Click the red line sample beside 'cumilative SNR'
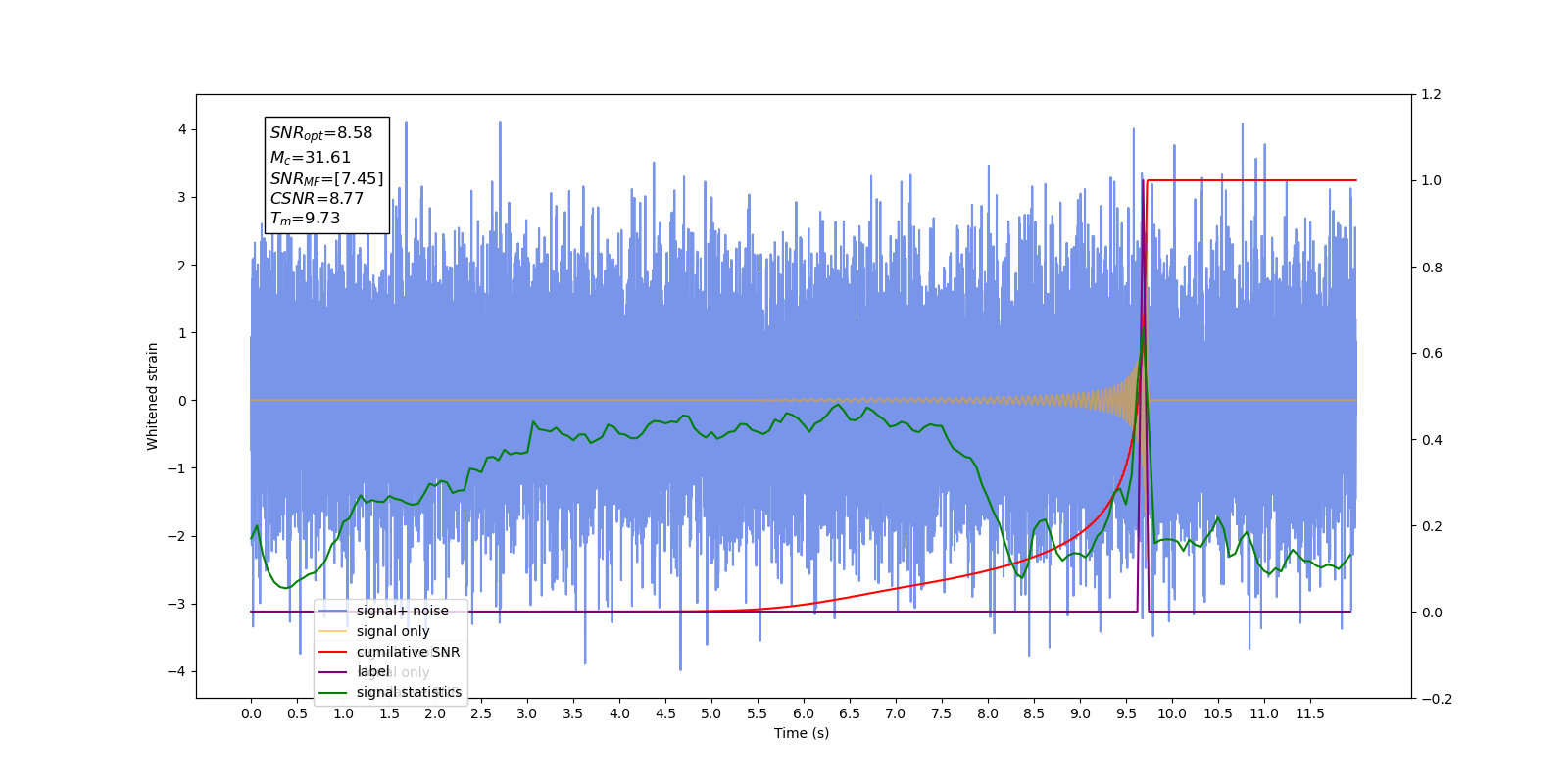1568x784 pixels. 333,652
